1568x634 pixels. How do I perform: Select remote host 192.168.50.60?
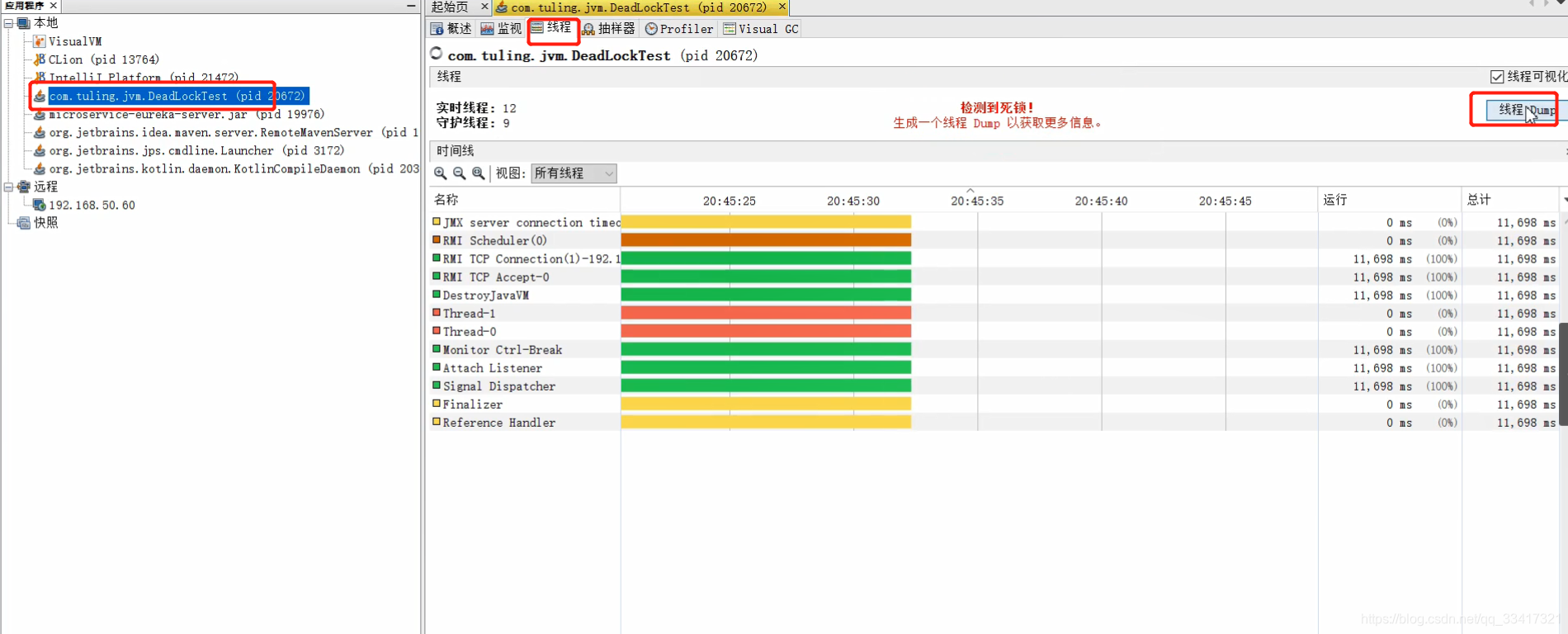(x=92, y=205)
